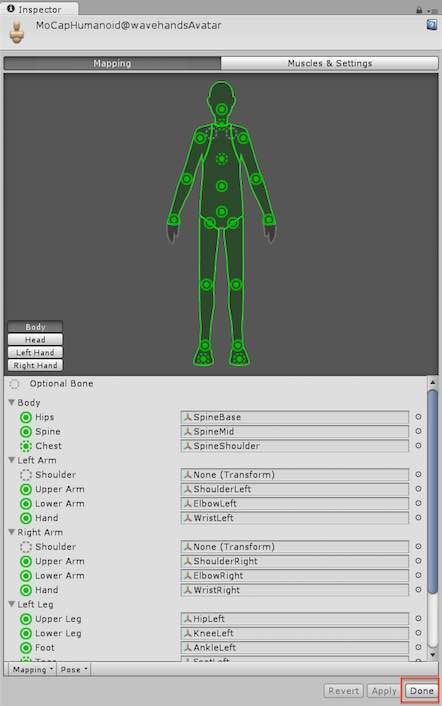Viewport: 442px width, 706px height.
Task: Collapse the Body section
Action: [x=12, y=402]
